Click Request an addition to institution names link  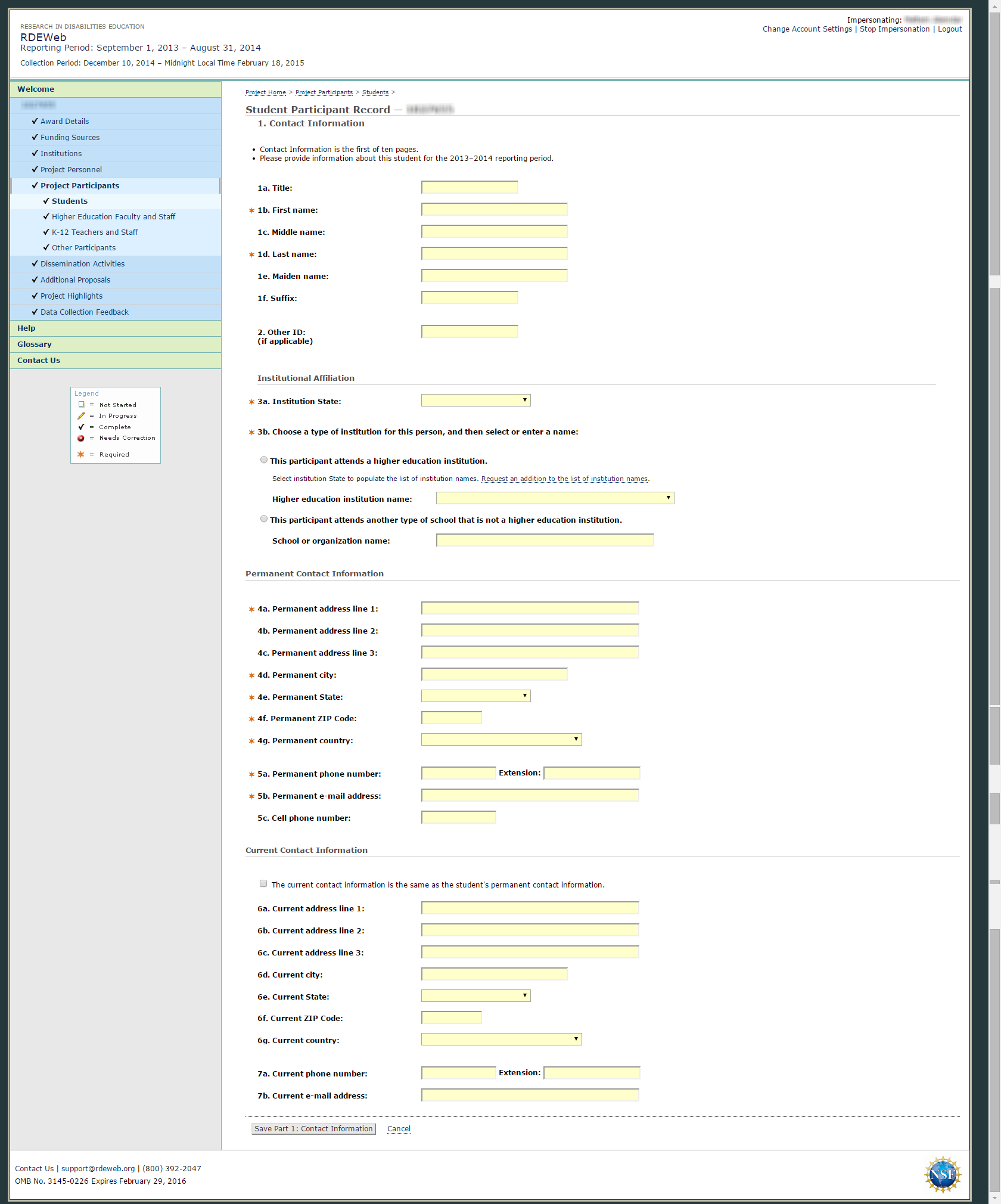pyautogui.click(x=564, y=479)
